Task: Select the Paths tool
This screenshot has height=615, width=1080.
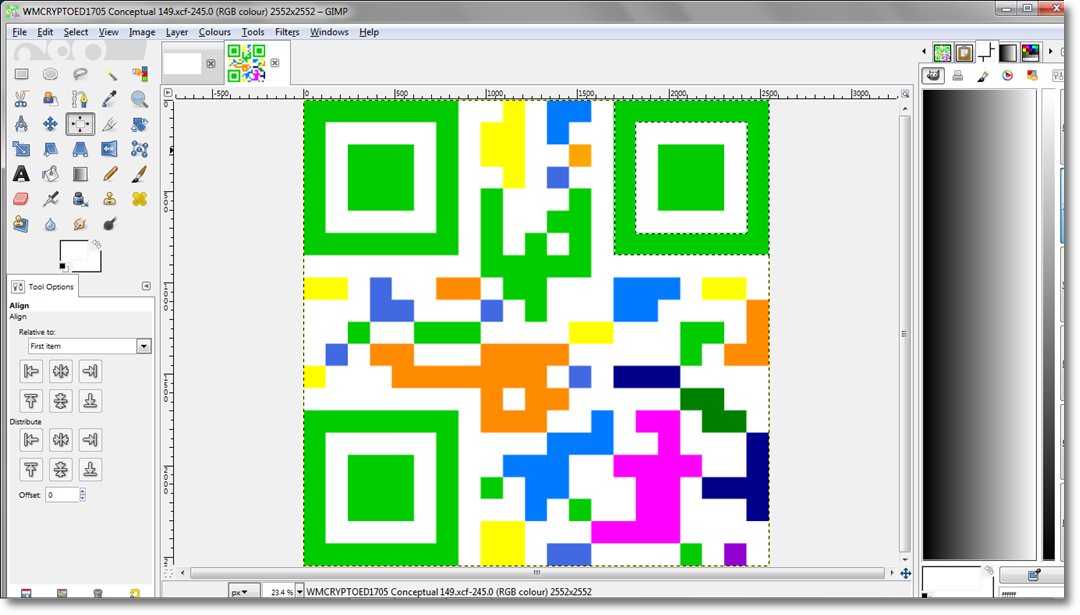Action: [x=80, y=99]
